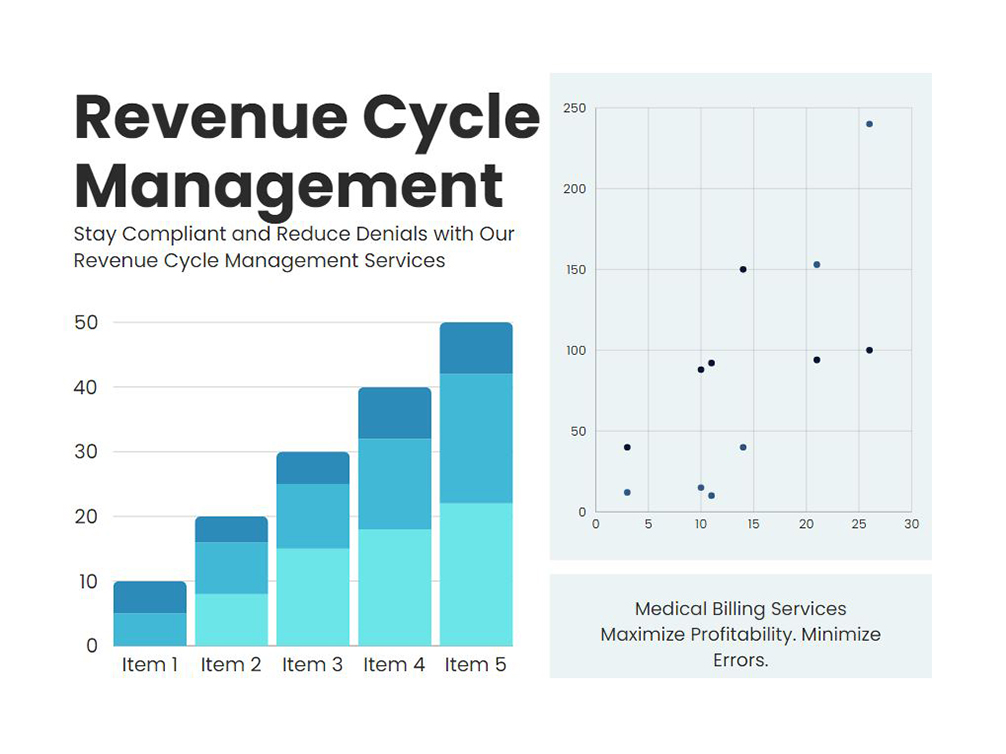
Task: Click the light cyan bottom segment of Item 2 bar
Action: point(231,619)
